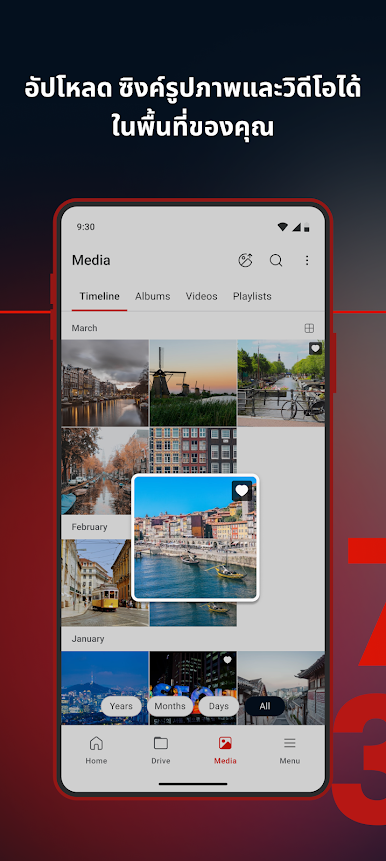Image resolution: width=386 pixels, height=861 pixels.
Task: Open the colorful building facades photo
Action: (x=193, y=450)
